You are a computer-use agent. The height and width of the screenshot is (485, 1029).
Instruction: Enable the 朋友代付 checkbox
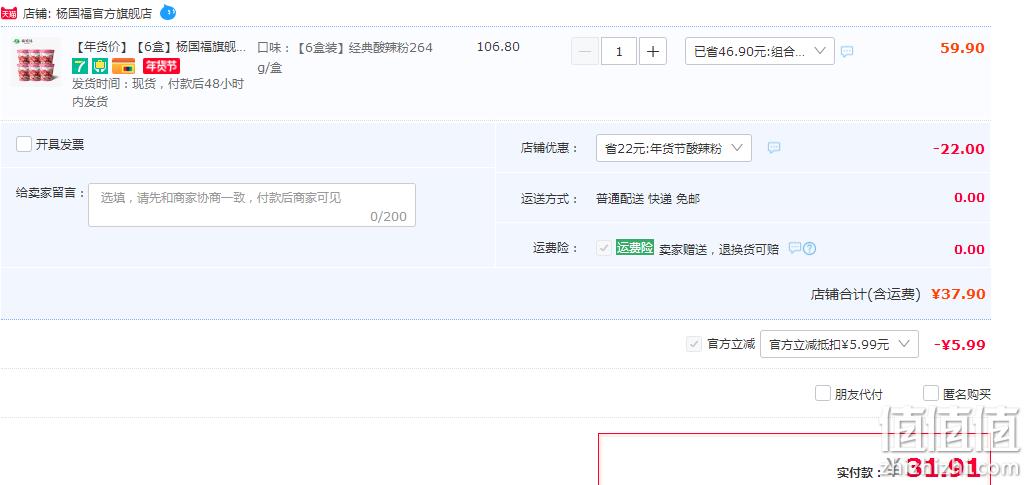[x=823, y=394]
